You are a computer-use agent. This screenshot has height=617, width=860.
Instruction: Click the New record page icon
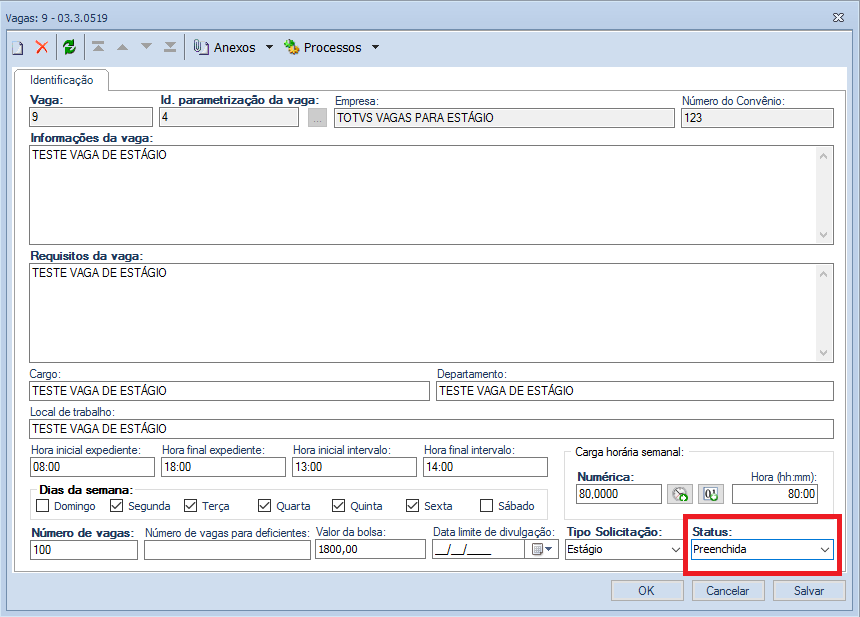click(18, 48)
